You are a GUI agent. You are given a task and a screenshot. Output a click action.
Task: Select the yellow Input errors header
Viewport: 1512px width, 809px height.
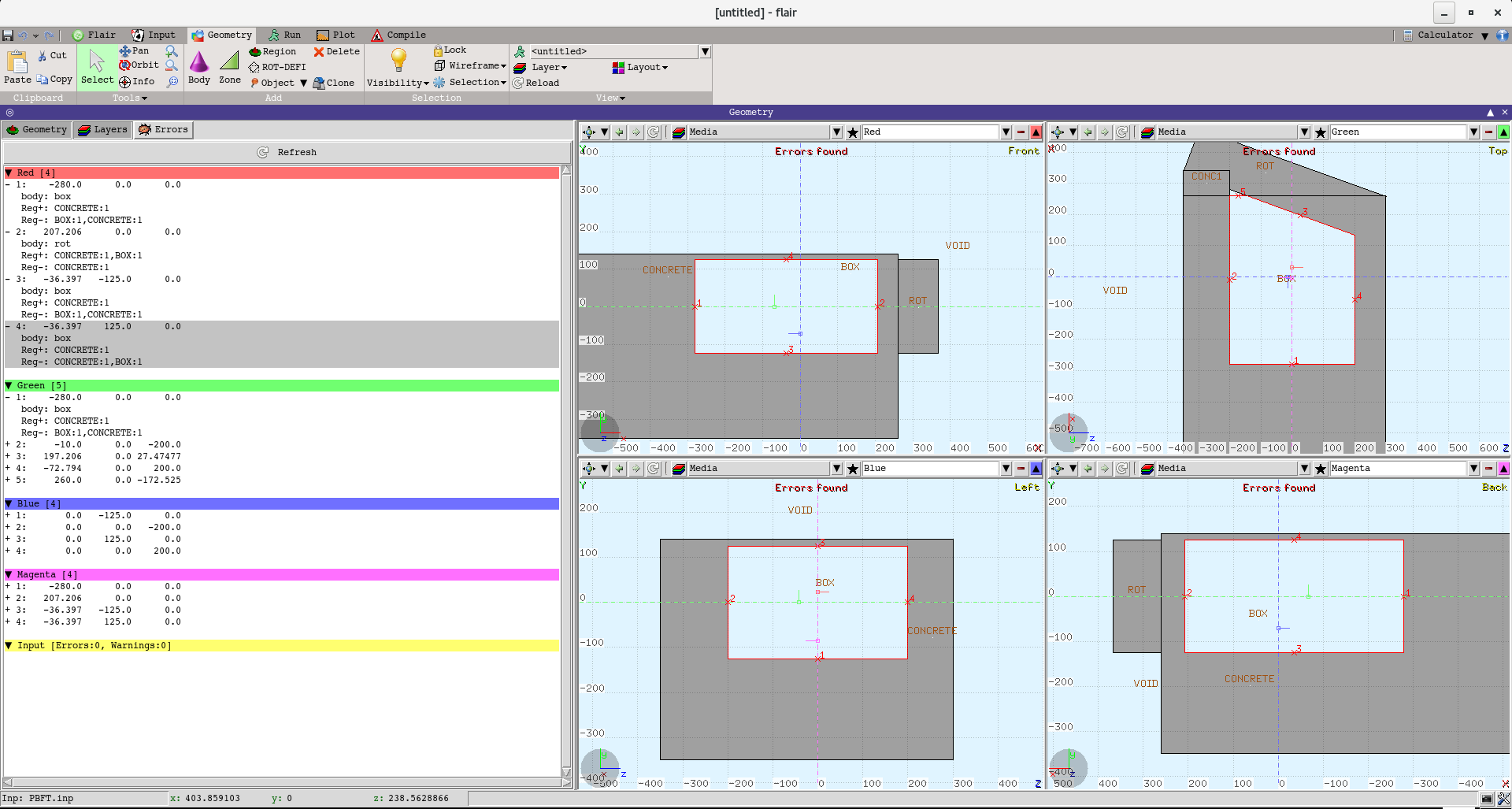point(282,645)
